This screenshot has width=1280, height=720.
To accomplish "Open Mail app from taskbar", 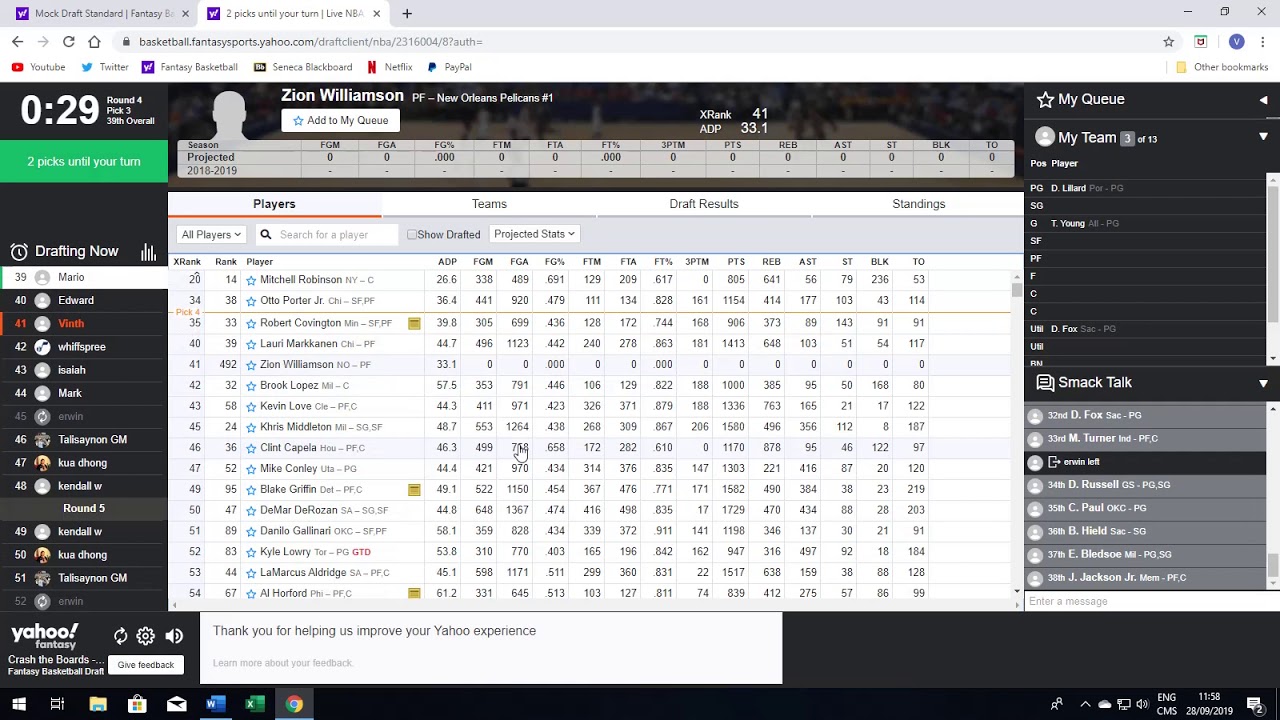I will tap(176, 704).
